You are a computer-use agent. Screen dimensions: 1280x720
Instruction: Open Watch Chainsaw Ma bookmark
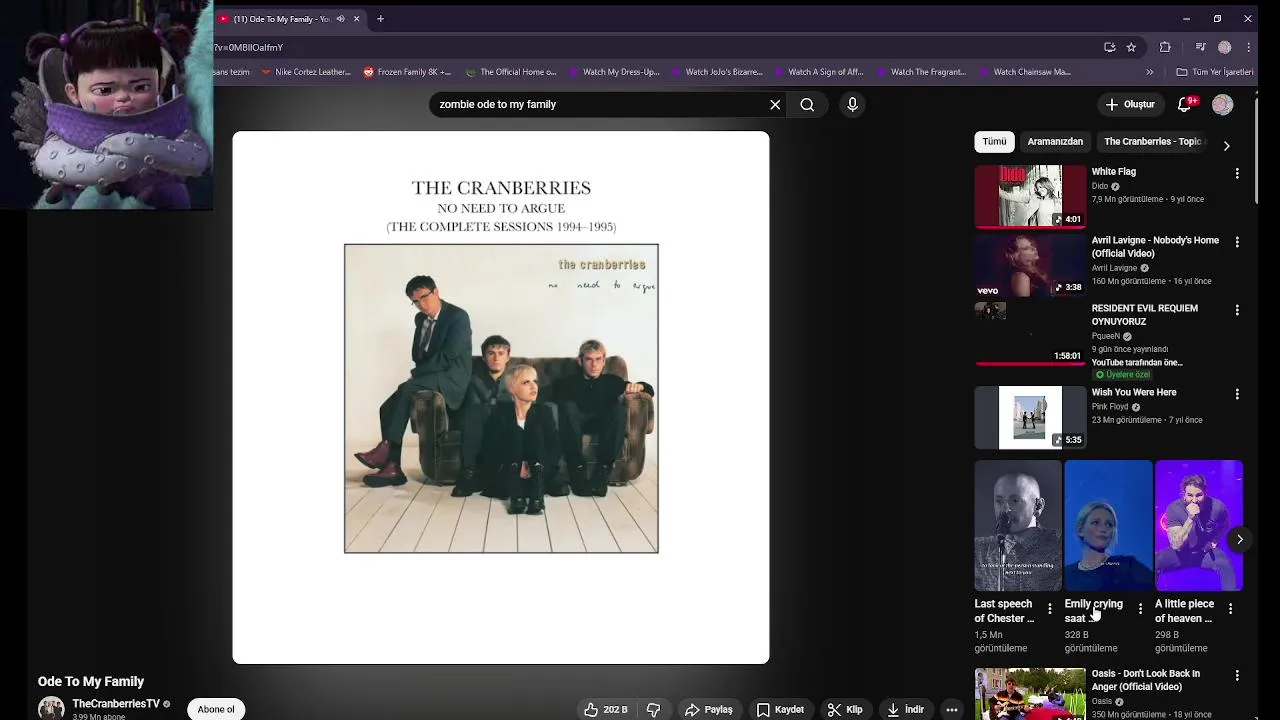click(1025, 72)
